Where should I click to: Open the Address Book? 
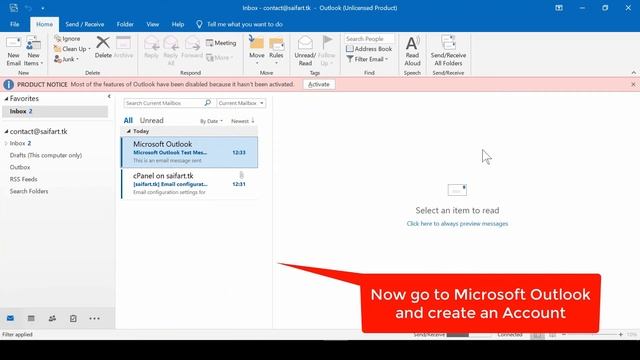[x=369, y=49]
